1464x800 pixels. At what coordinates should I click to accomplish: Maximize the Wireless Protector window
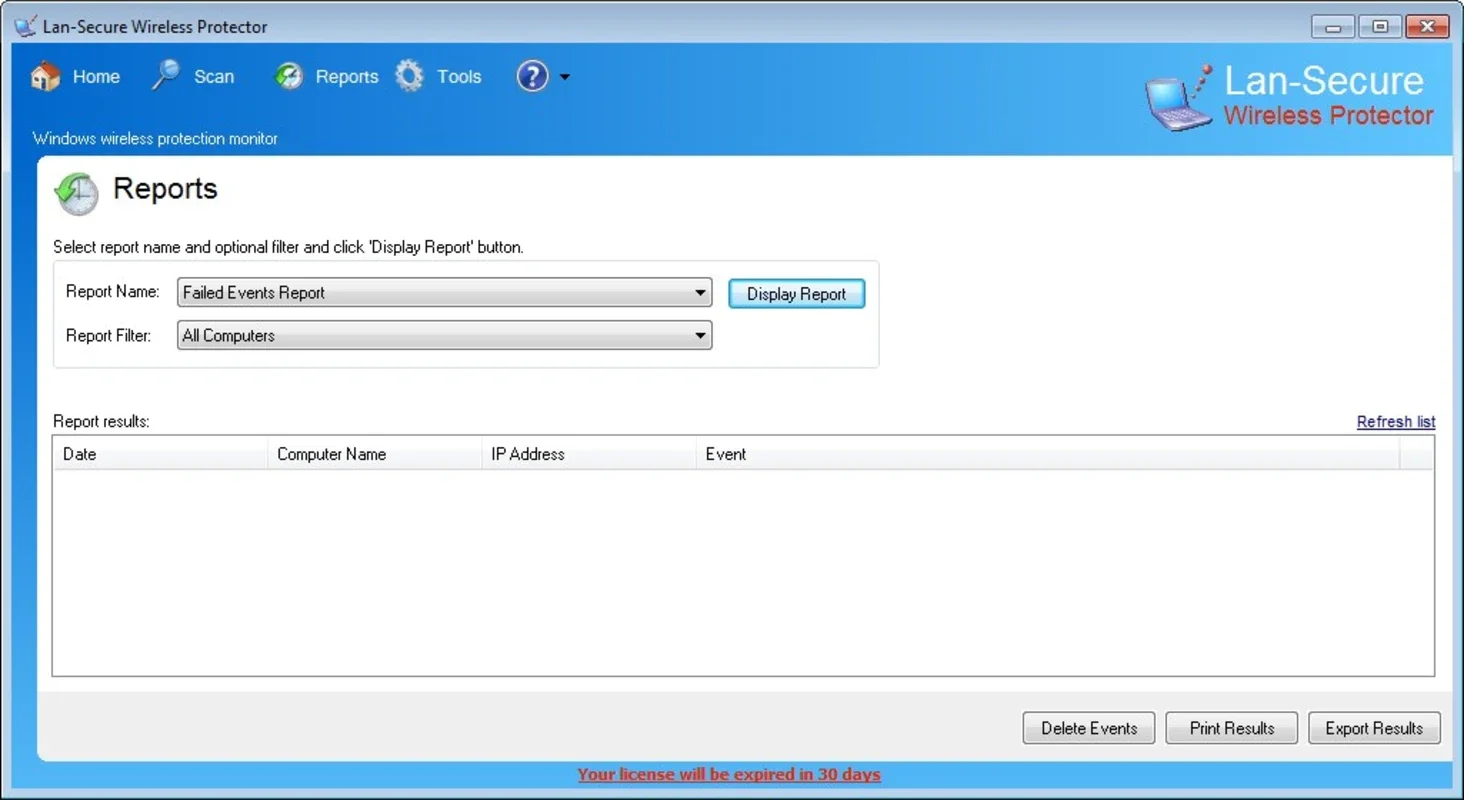coord(1380,27)
